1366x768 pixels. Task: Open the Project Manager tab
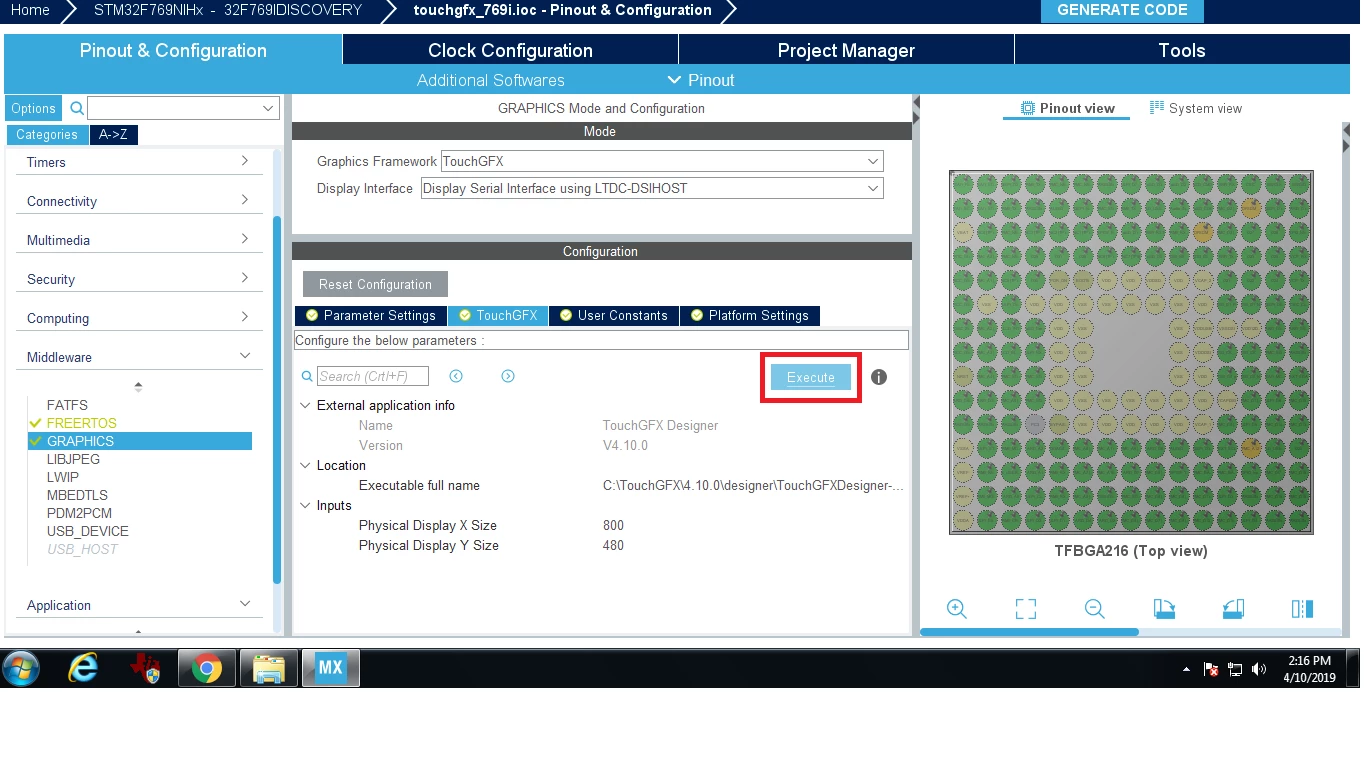(x=846, y=50)
